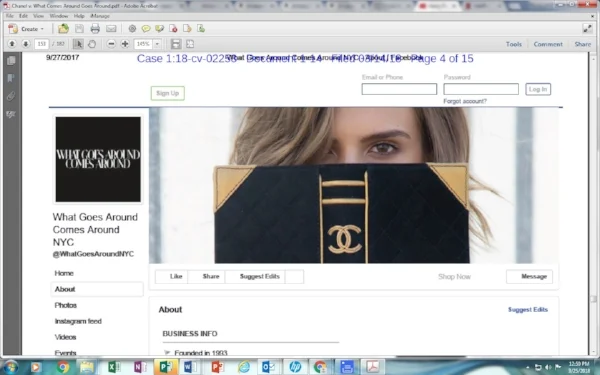Open the zoom percentage dropdown arrow

[x=157, y=44]
